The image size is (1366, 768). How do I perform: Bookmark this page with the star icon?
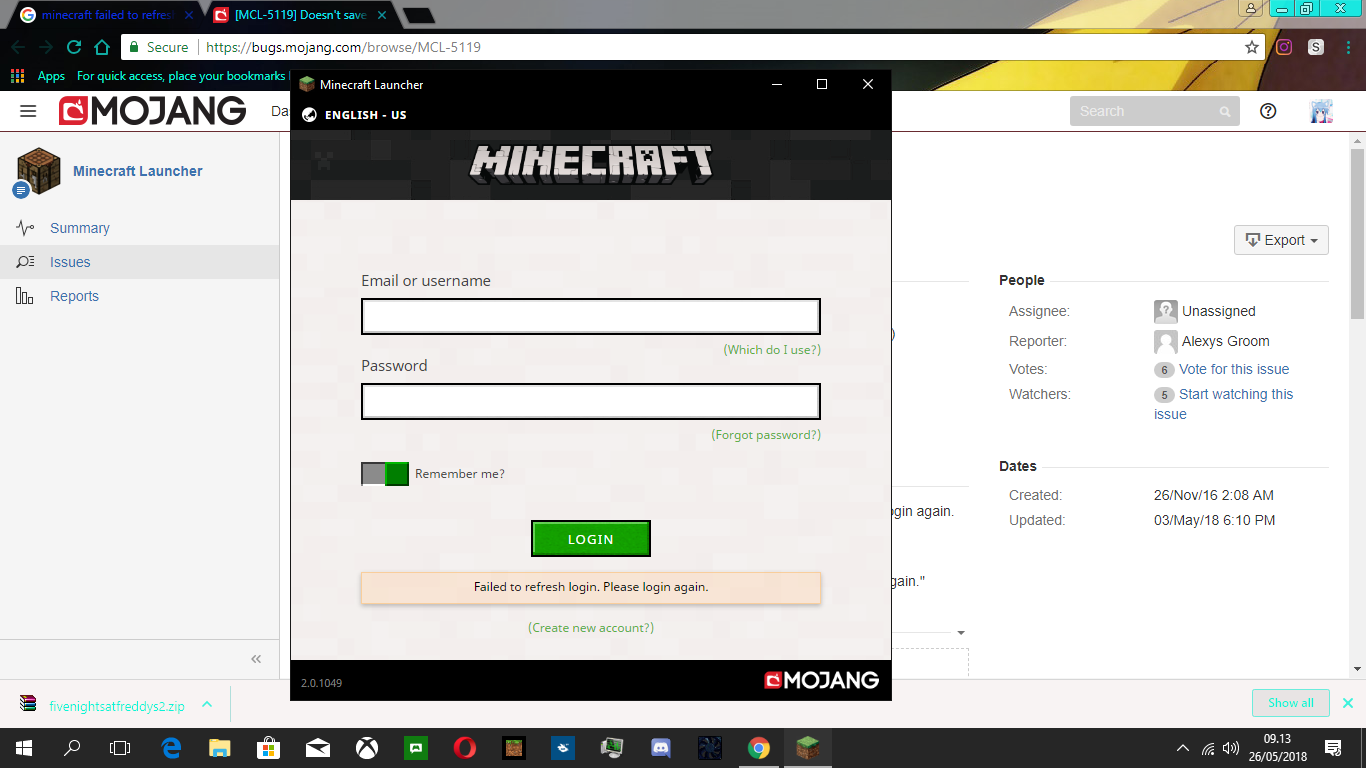(1251, 47)
